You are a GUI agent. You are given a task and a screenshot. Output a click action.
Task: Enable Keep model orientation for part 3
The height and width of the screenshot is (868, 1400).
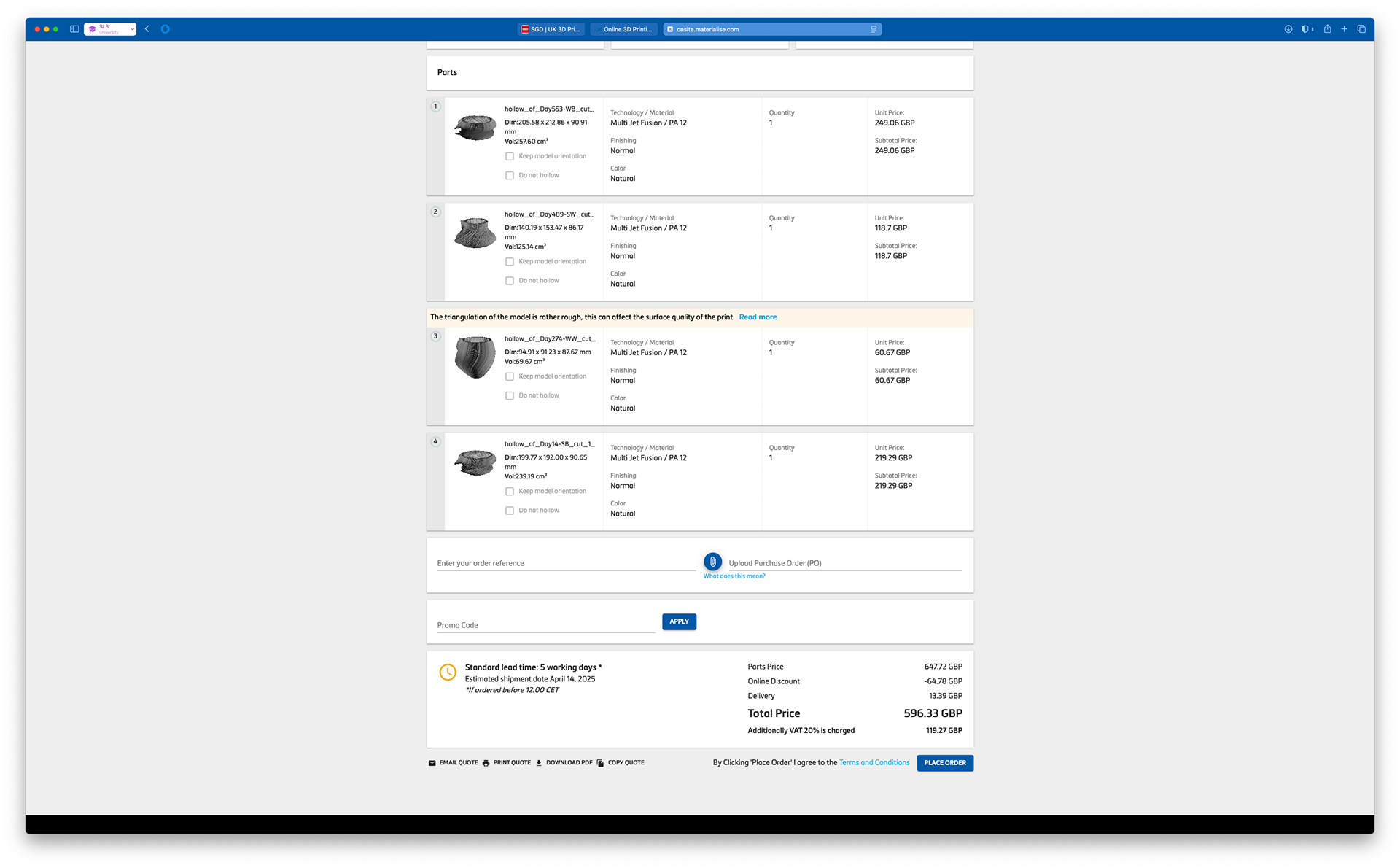click(510, 376)
